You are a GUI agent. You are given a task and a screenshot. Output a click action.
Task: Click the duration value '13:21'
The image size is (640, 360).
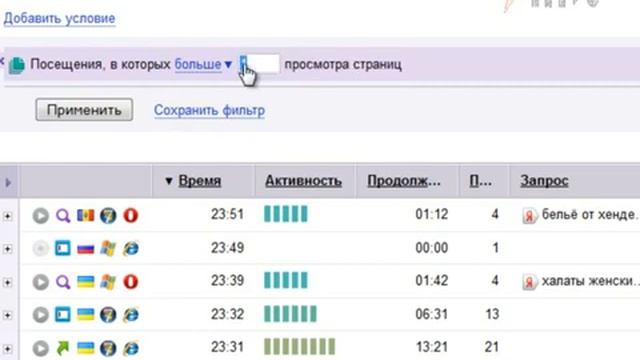[x=432, y=347]
